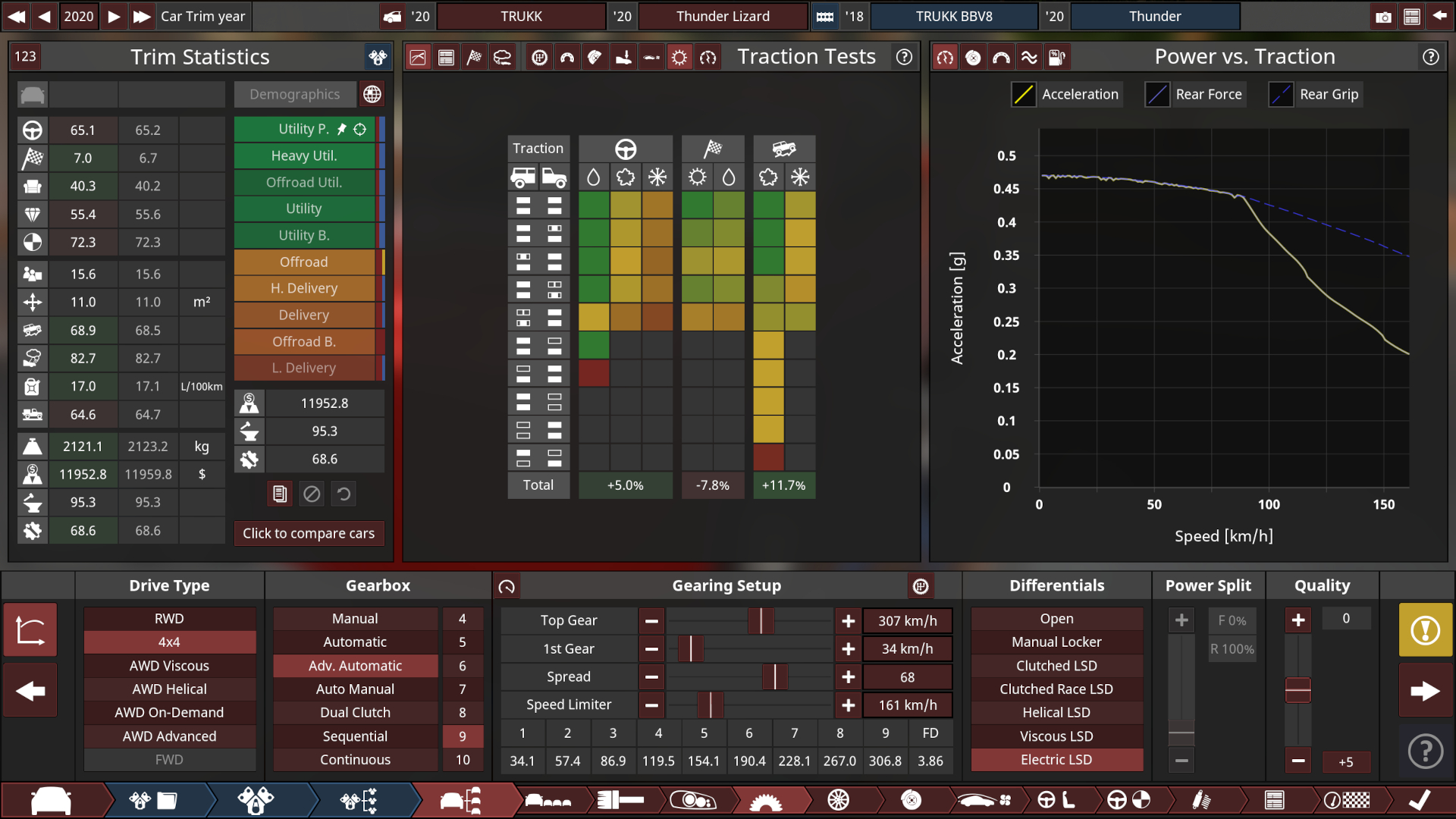This screenshot has height=819, width=1456.
Task: Drag the Top Gear speed slider
Action: (757, 620)
